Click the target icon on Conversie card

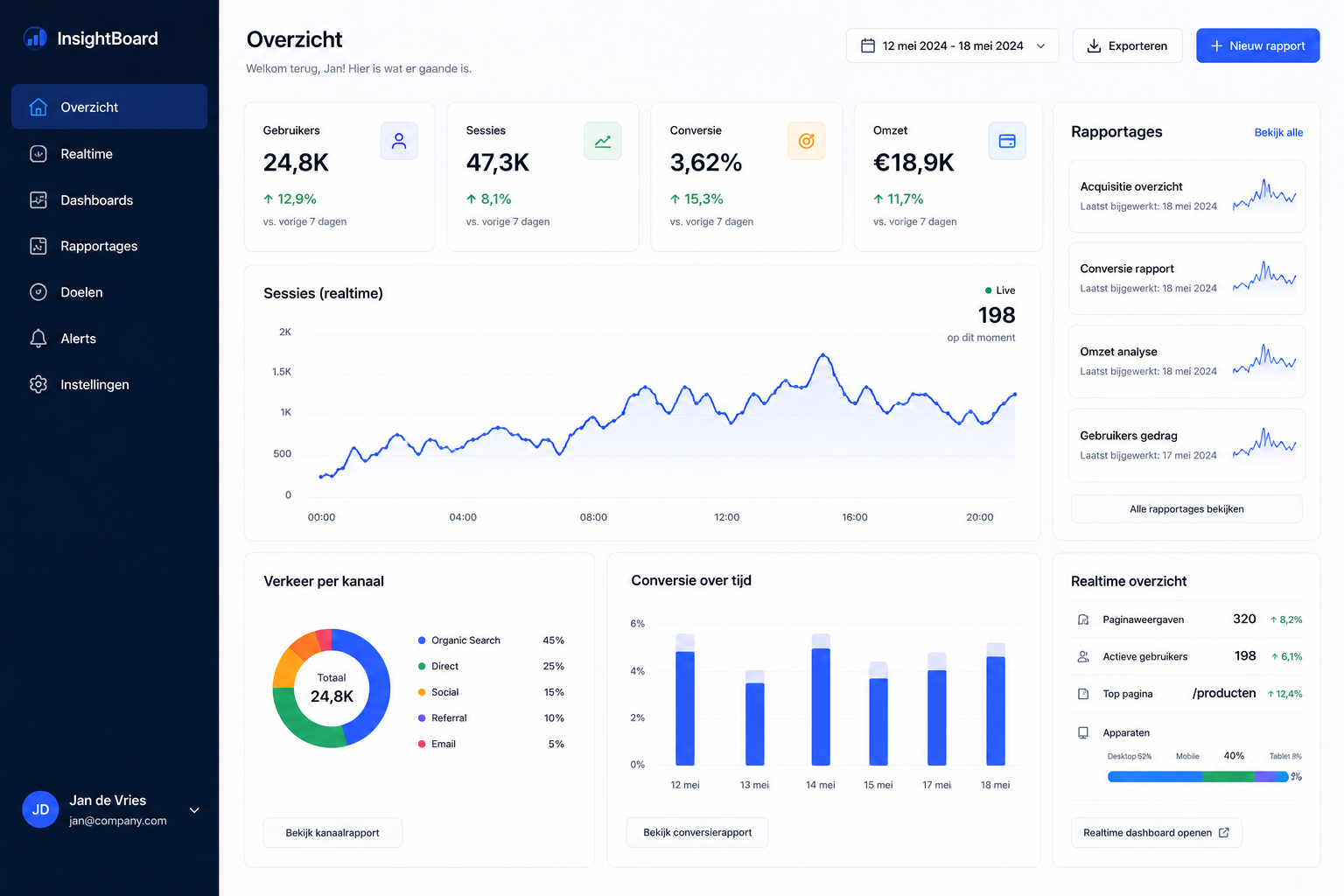click(807, 141)
